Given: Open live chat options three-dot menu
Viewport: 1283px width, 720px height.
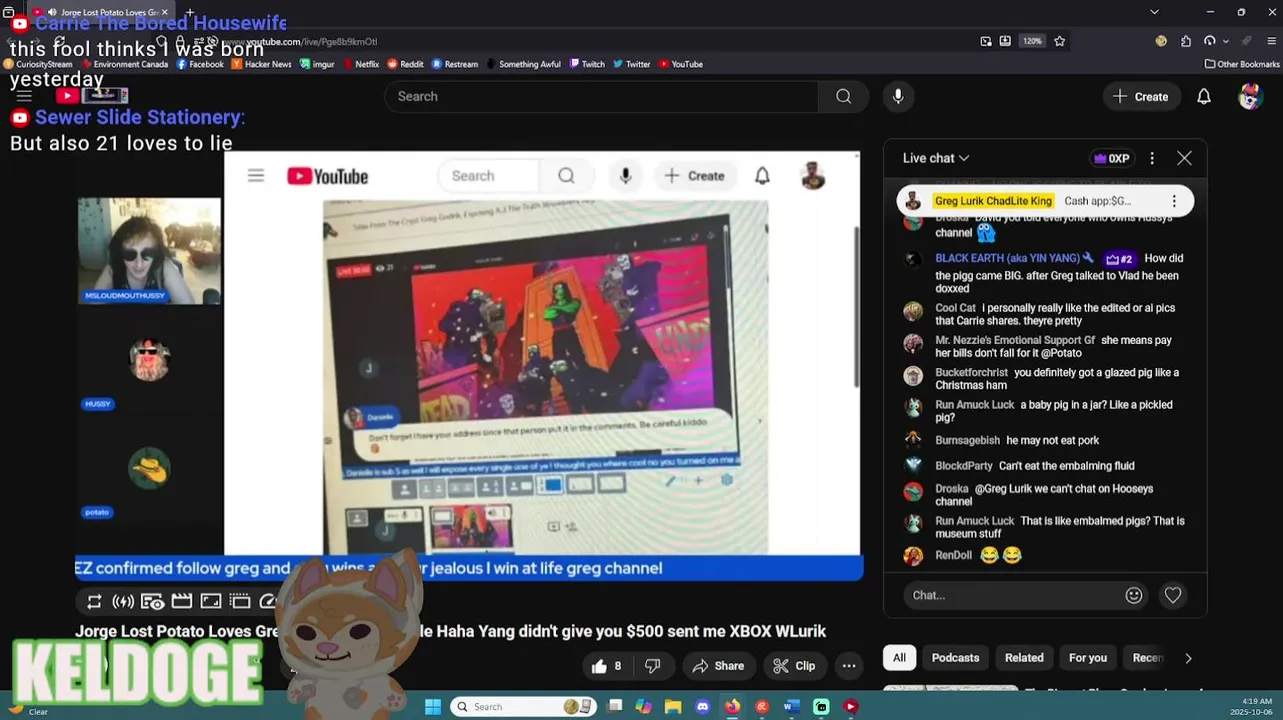Looking at the screenshot, I should pyautogui.click(x=1152, y=158).
